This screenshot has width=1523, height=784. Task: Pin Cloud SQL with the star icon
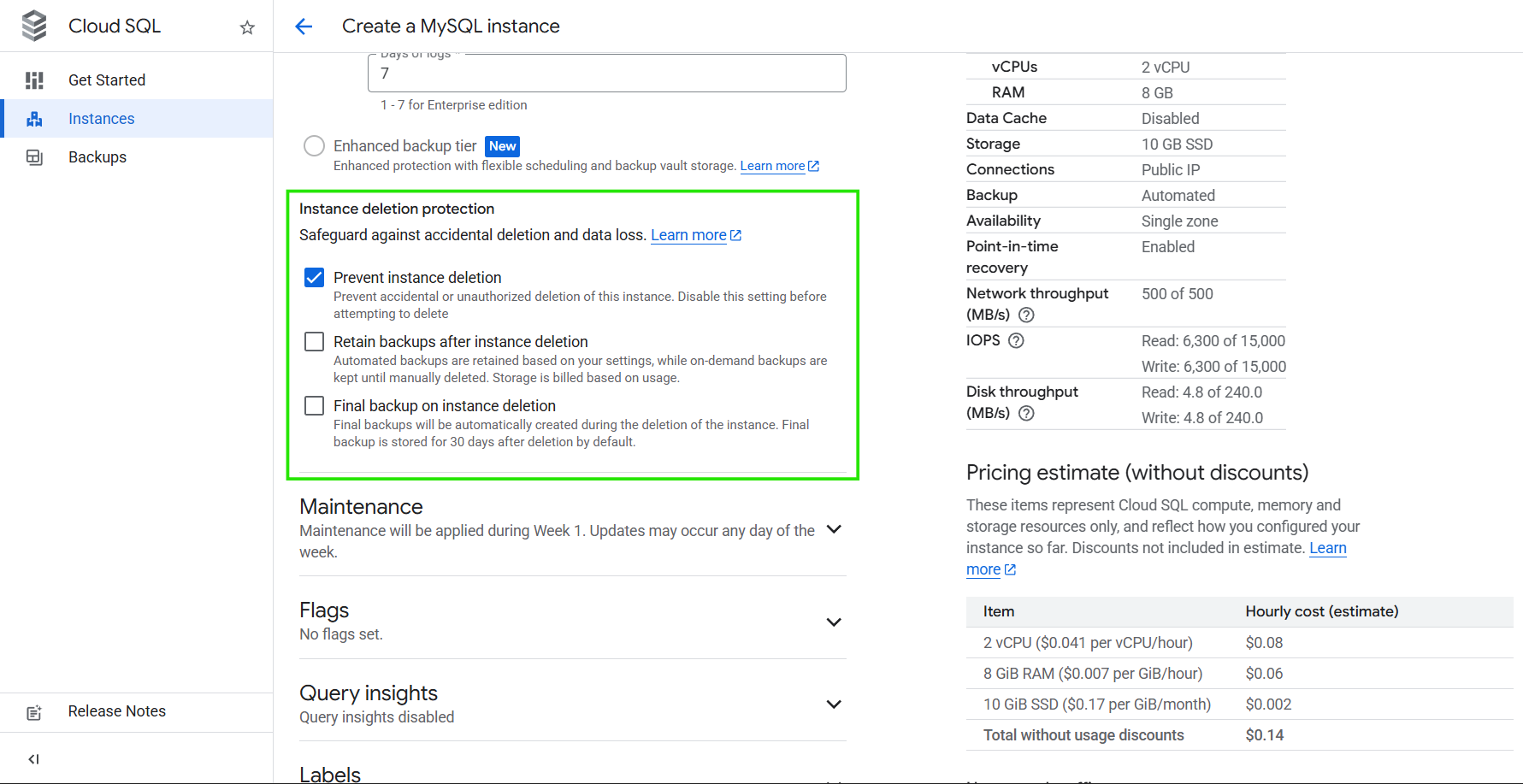[x=247, y=27]
